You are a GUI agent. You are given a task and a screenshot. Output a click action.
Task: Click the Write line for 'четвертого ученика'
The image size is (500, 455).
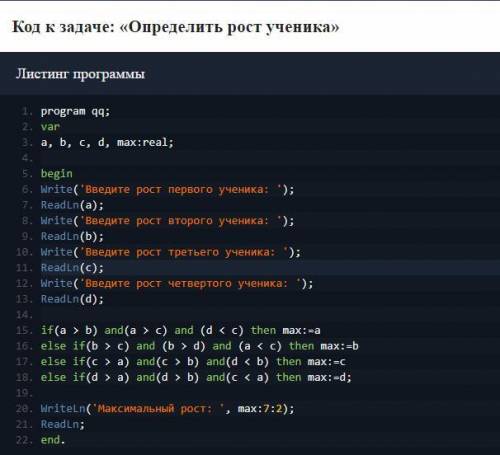177,283
